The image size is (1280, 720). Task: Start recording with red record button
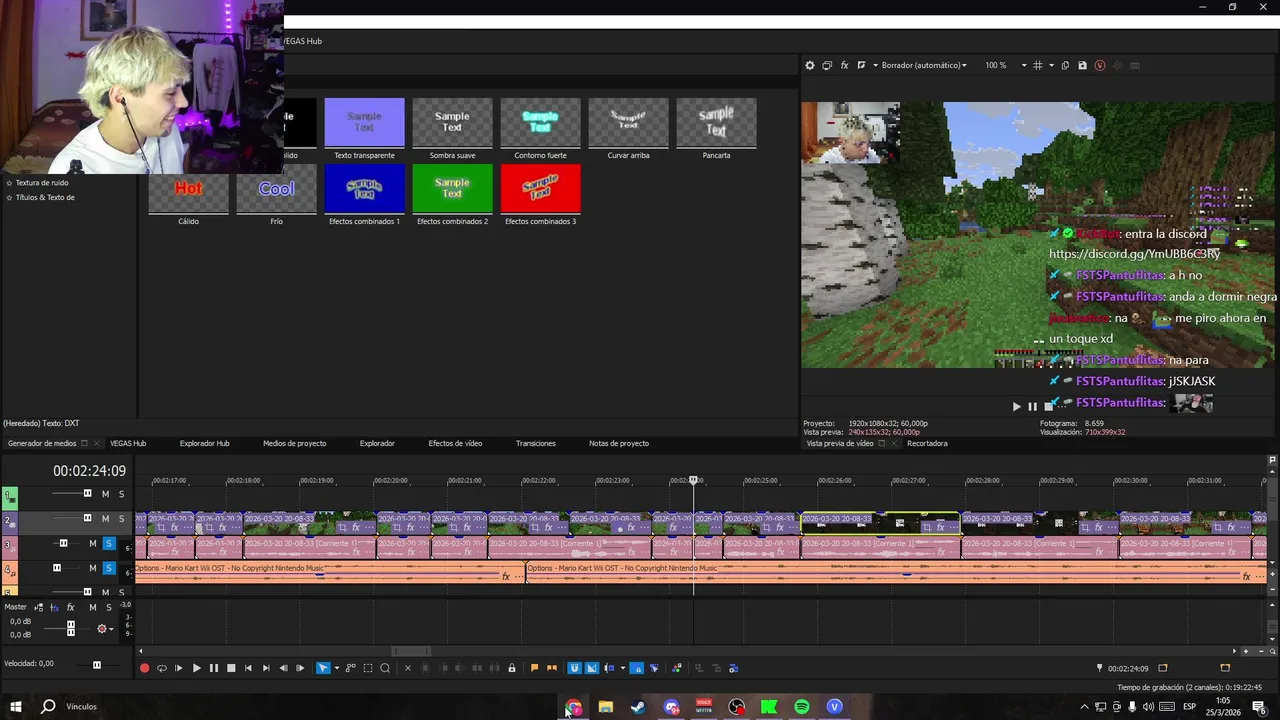coord(144,668)
